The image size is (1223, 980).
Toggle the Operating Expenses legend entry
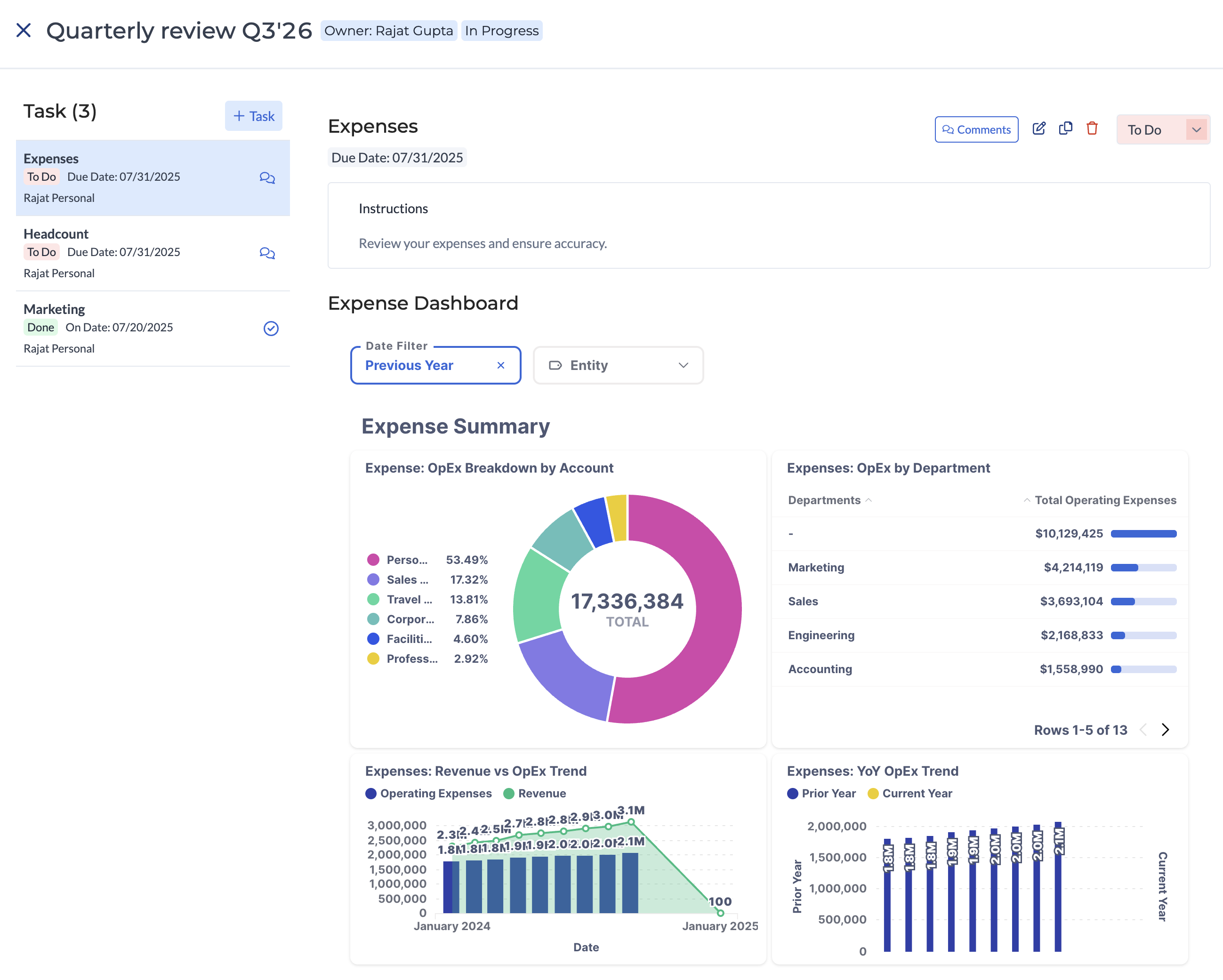point(429,794)
